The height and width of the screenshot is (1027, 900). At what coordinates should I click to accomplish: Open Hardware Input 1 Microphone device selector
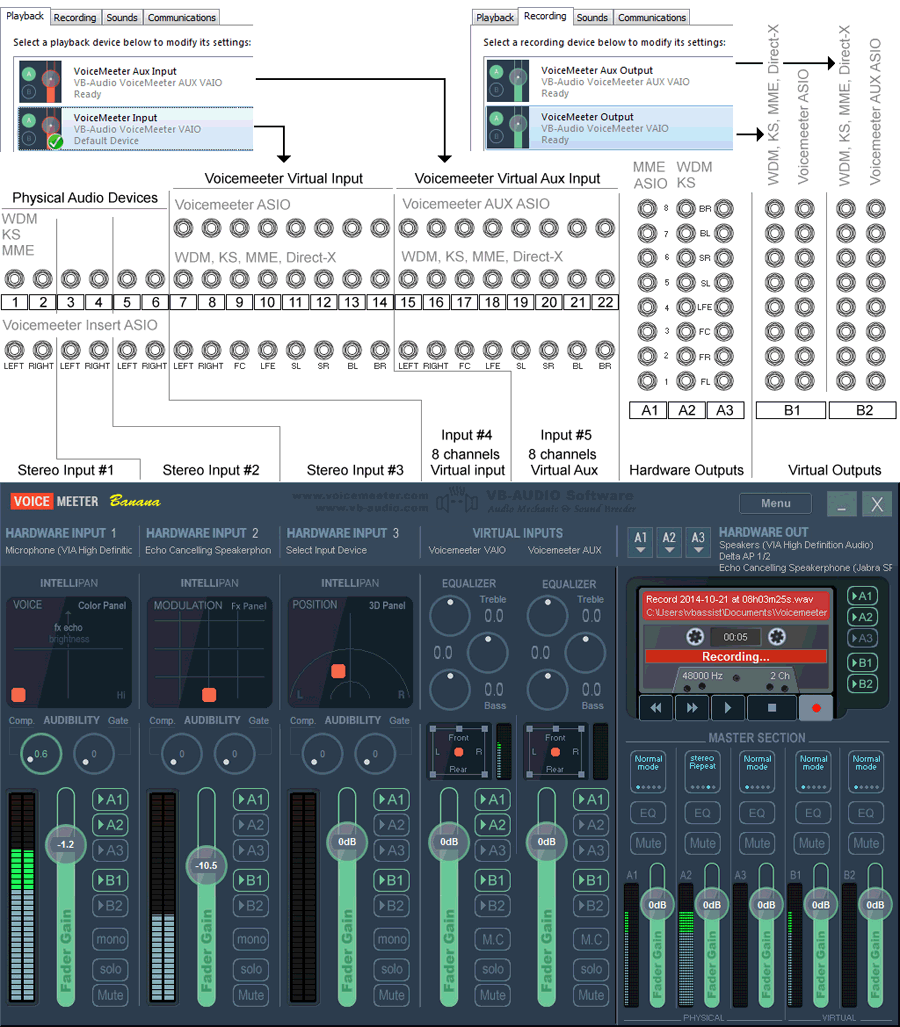[x=69, y=550]
